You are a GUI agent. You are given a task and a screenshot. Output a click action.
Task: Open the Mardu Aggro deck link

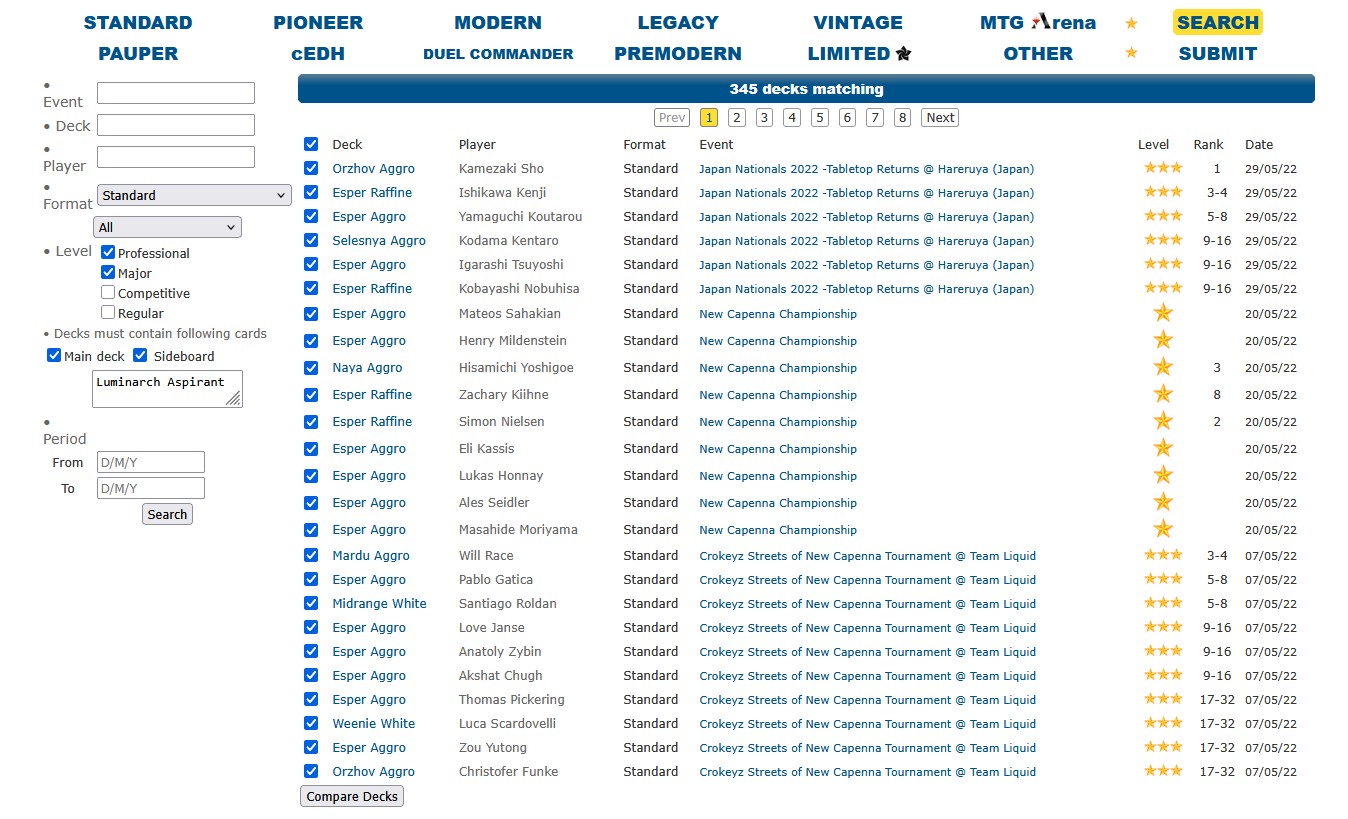(x=371, y=555)
